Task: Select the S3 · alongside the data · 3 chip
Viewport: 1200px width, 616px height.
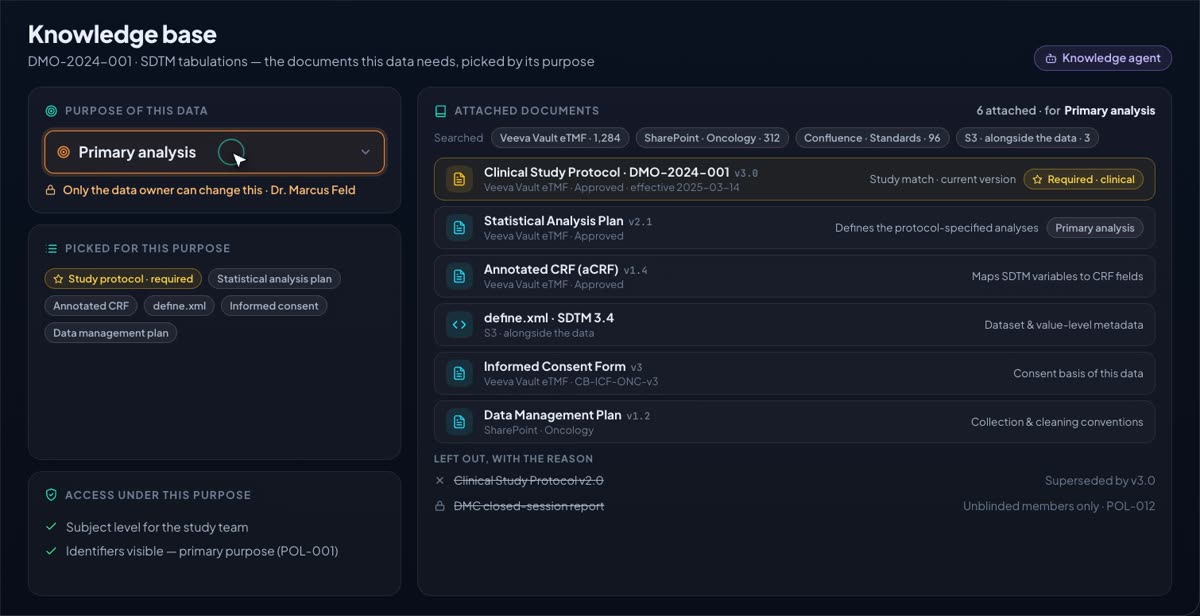Action: coord(1027,138)
